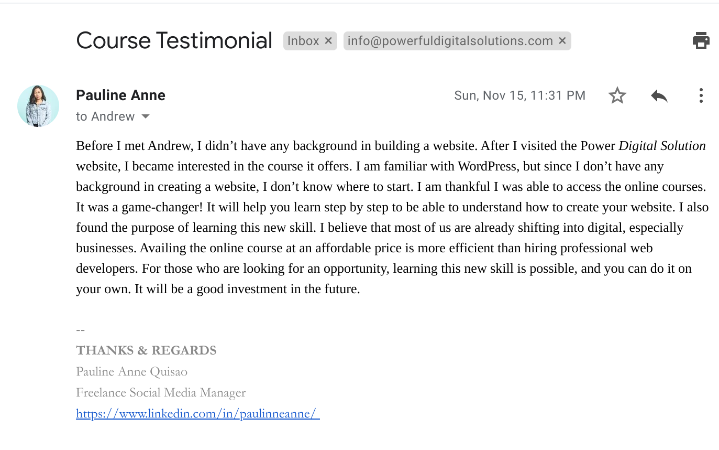This screenshot has width=719, height=450.
Task: Open the three-dot More options menu
Action: pyautogui.click(x=701, y=96)
